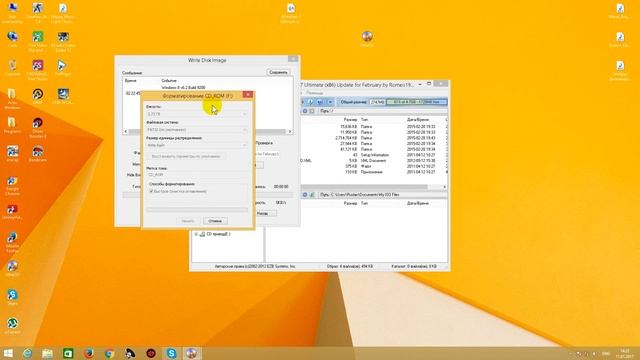
Task: Toggle the Быстрое quick format checkbox
Action: click(x=151, y=191)
